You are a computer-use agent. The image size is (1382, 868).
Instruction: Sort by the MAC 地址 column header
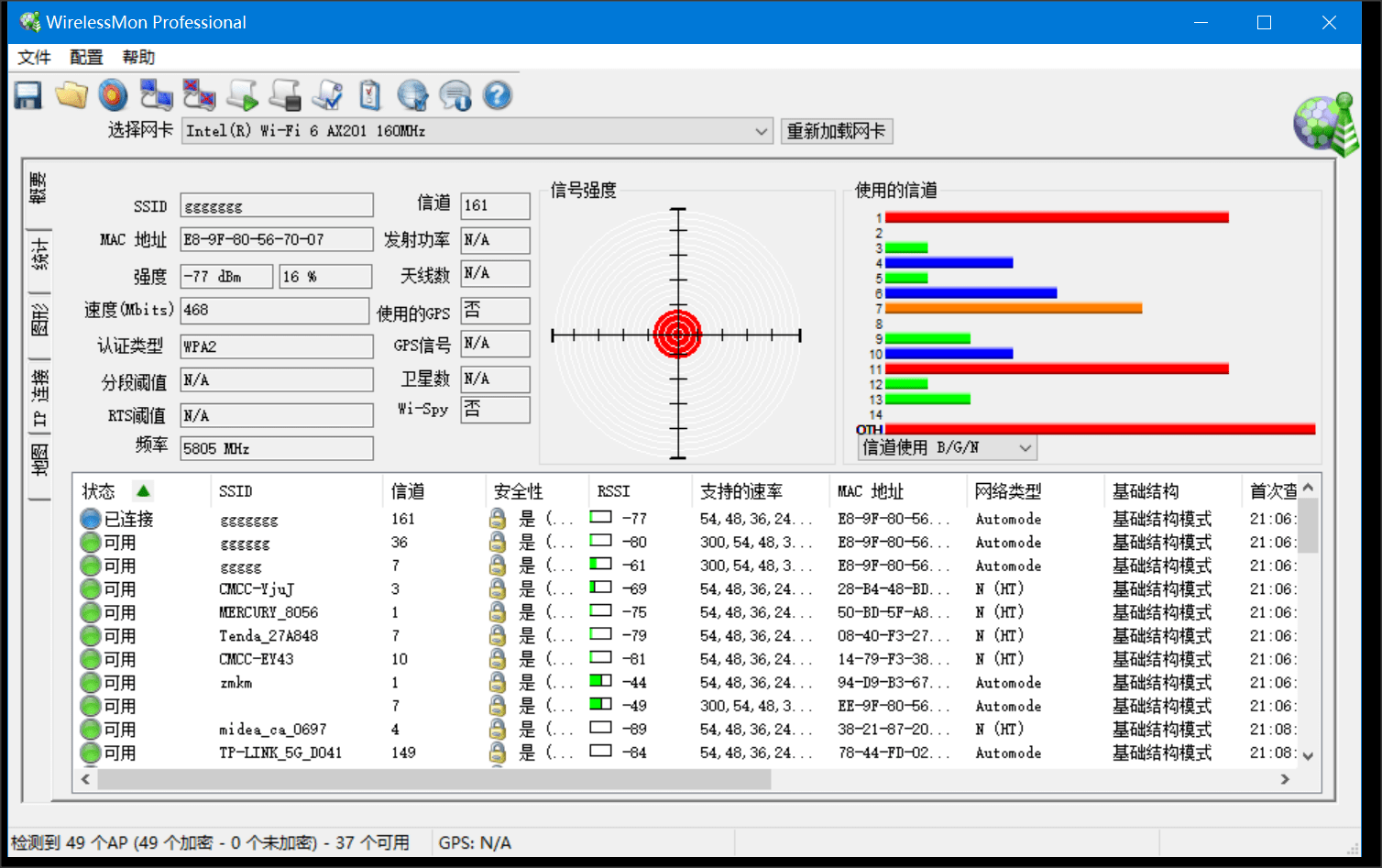point(897,491)
